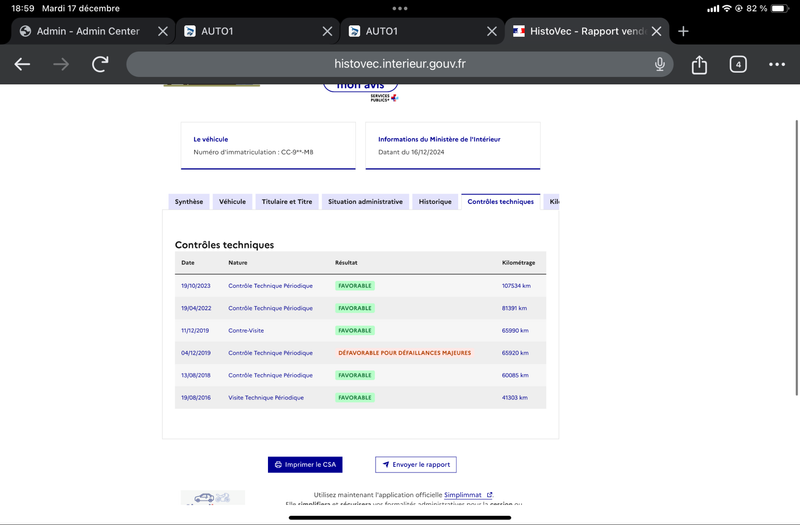Viewport: 800px width, 525px height.
Task: Click the 41303 km value
Action: 515,398
